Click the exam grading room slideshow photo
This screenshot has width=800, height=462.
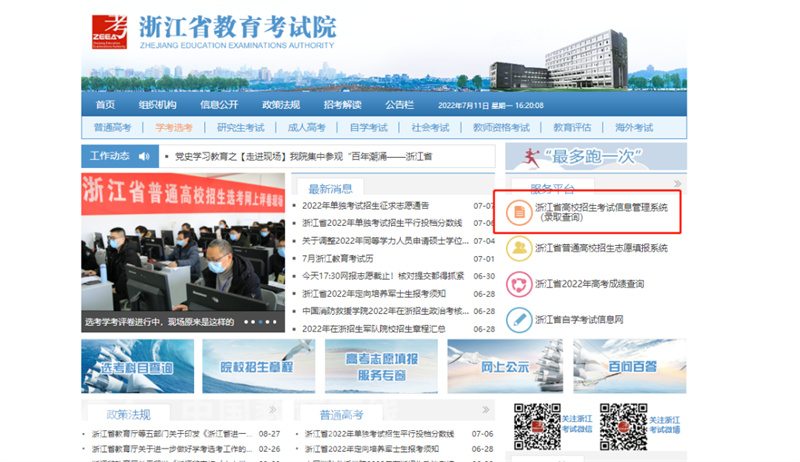tap(183, 252)
